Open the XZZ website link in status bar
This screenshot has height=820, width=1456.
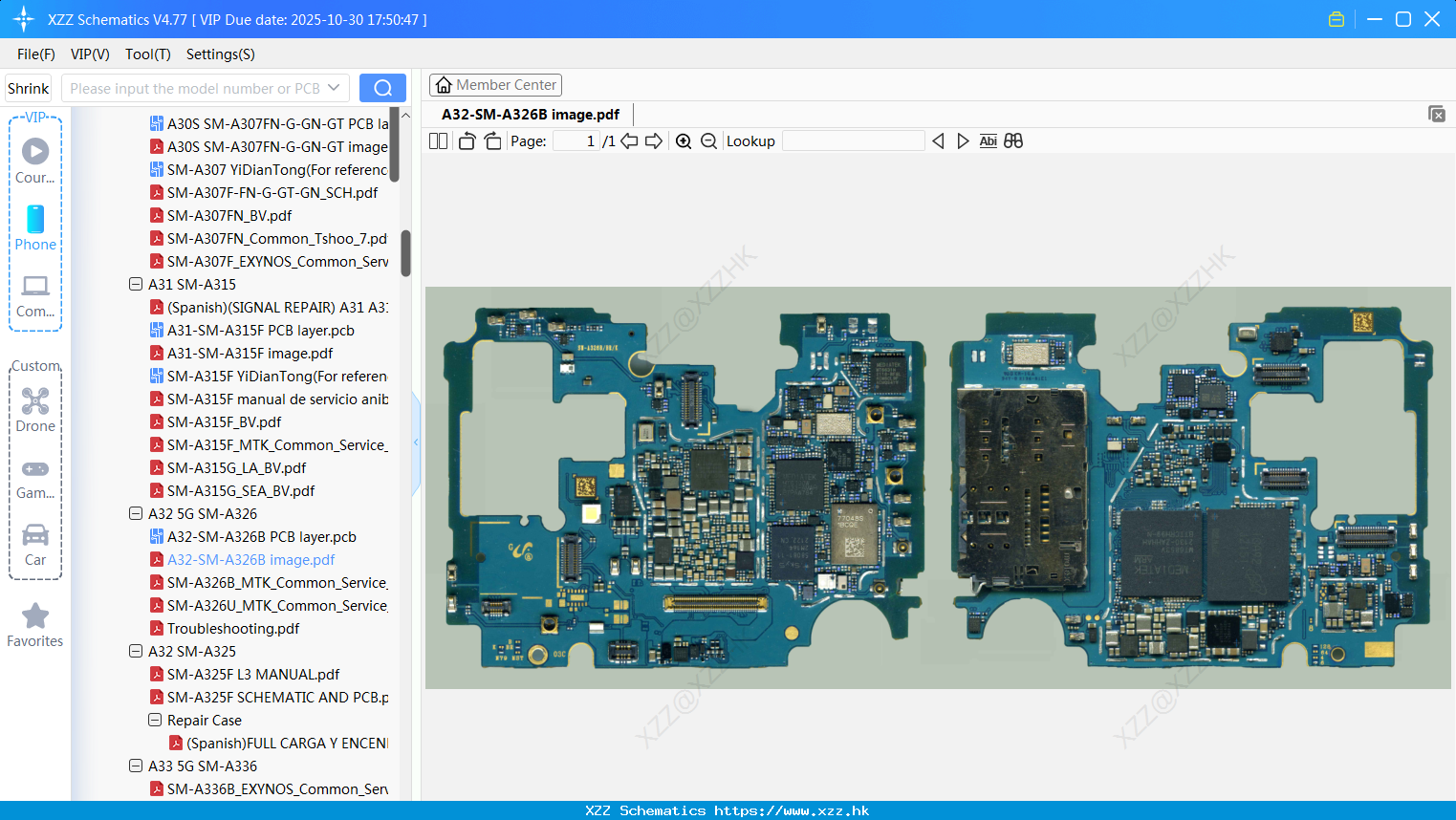click(792, 810)
